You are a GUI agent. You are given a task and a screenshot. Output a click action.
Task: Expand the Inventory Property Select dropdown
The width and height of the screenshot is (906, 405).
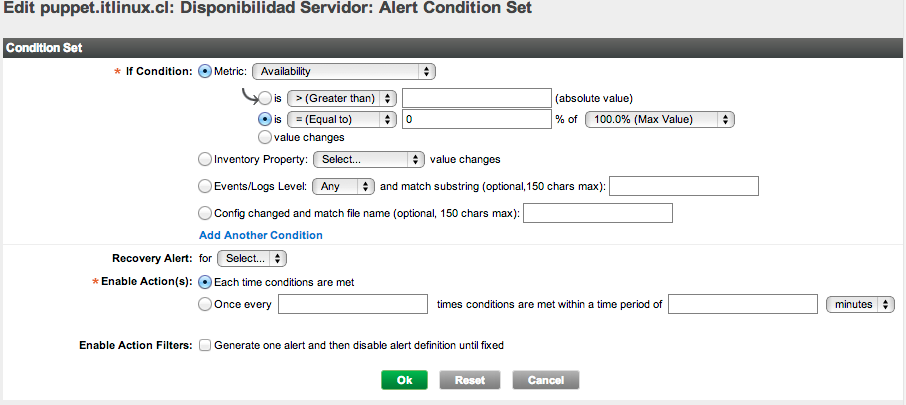[x=369, y=158]
